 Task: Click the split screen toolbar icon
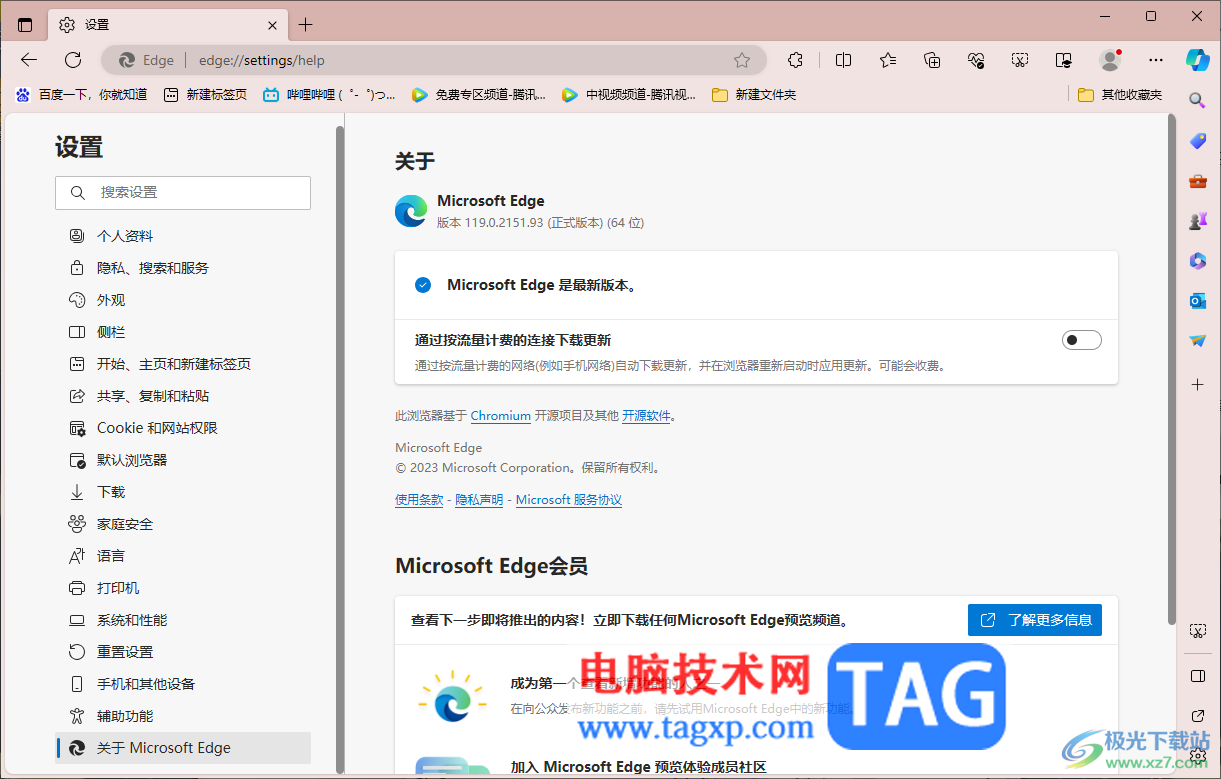pyautogui.click(x=843, y=60)
